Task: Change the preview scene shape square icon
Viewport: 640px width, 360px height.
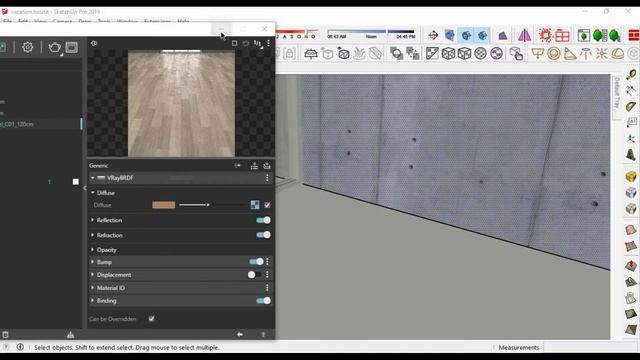Action: pos(234,43)
